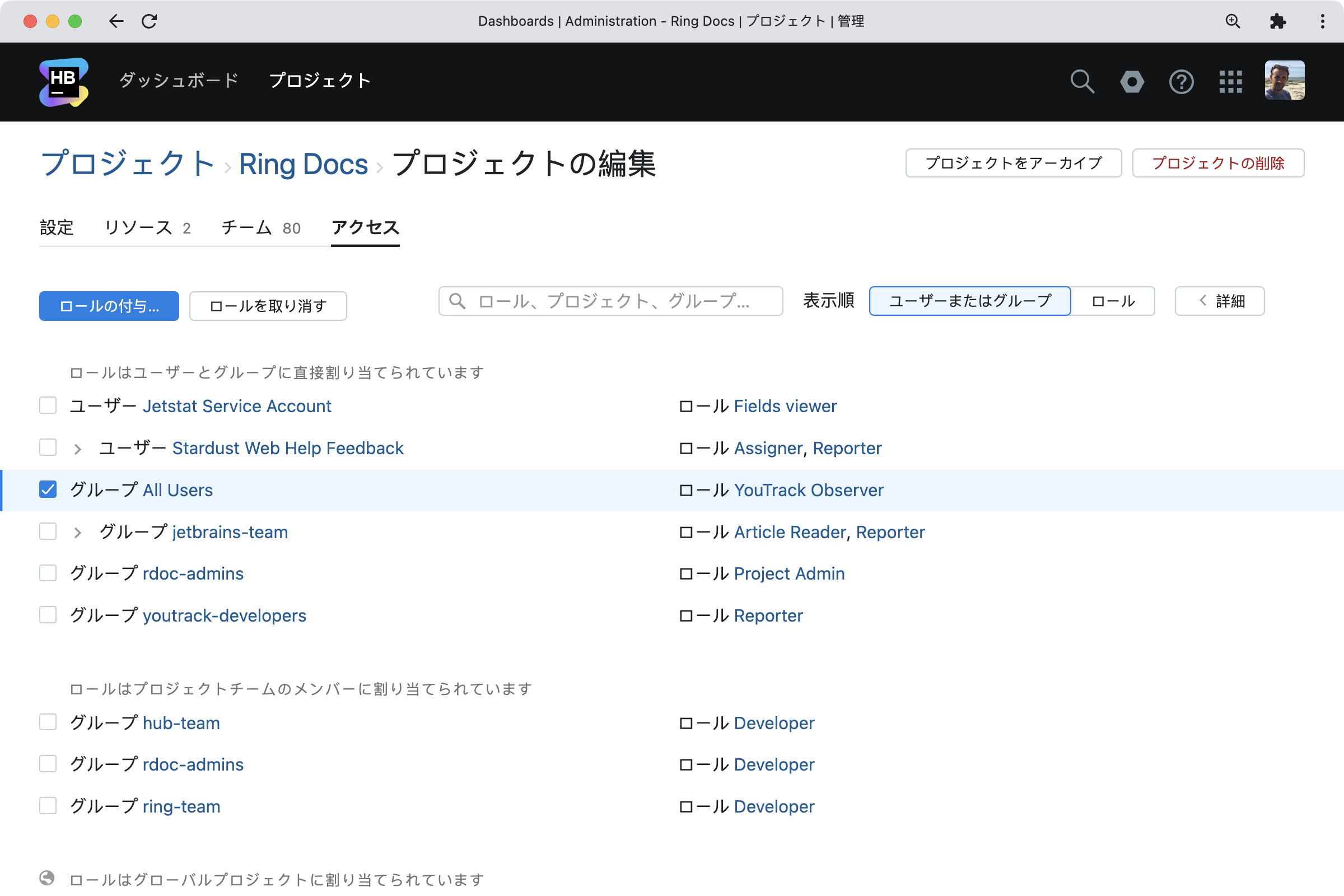Open the YouTrack Observer role link
1344x896 pixels.
point(808,491)
